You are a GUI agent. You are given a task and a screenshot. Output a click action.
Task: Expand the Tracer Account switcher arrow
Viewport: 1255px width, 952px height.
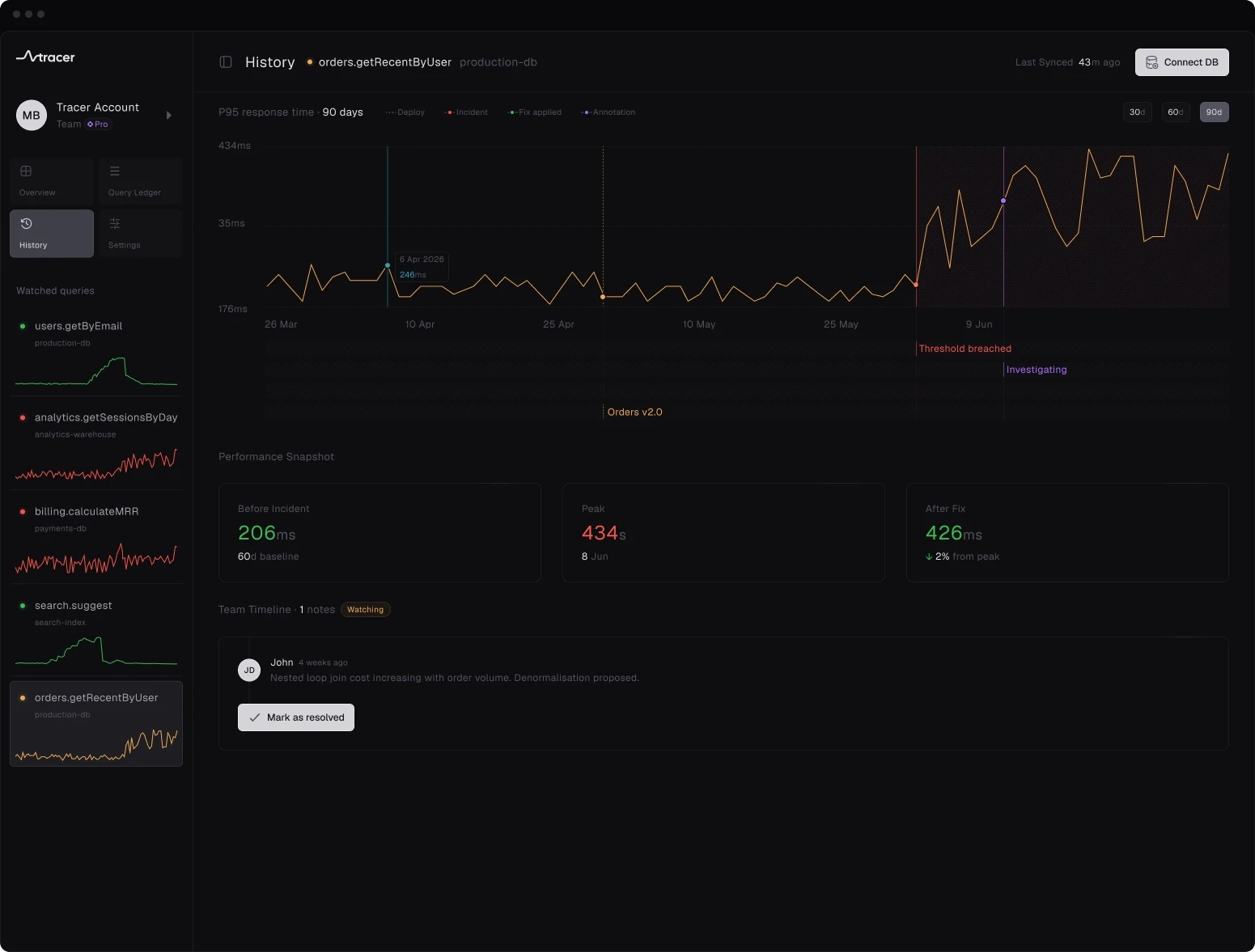[168, 116]
